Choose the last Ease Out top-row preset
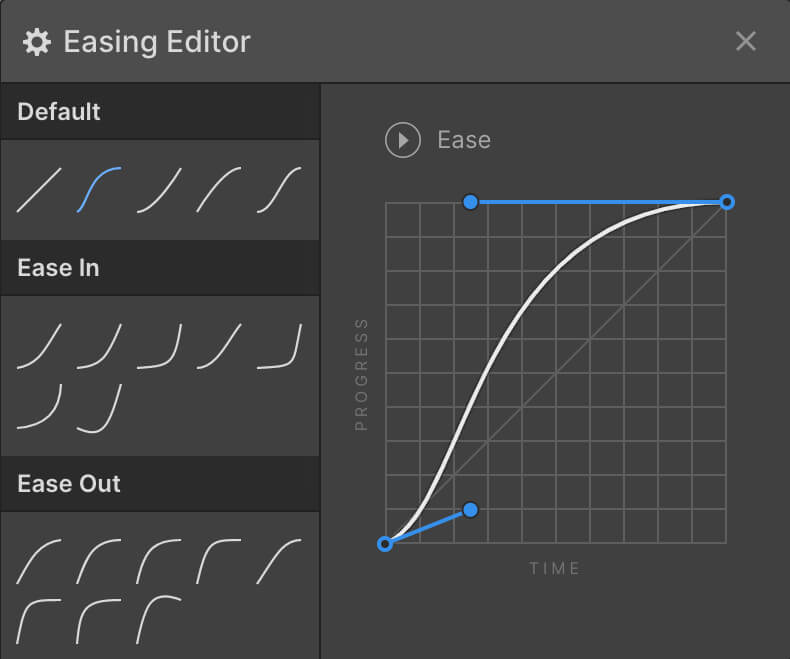 pyautogui.click(x=279, y=561)
